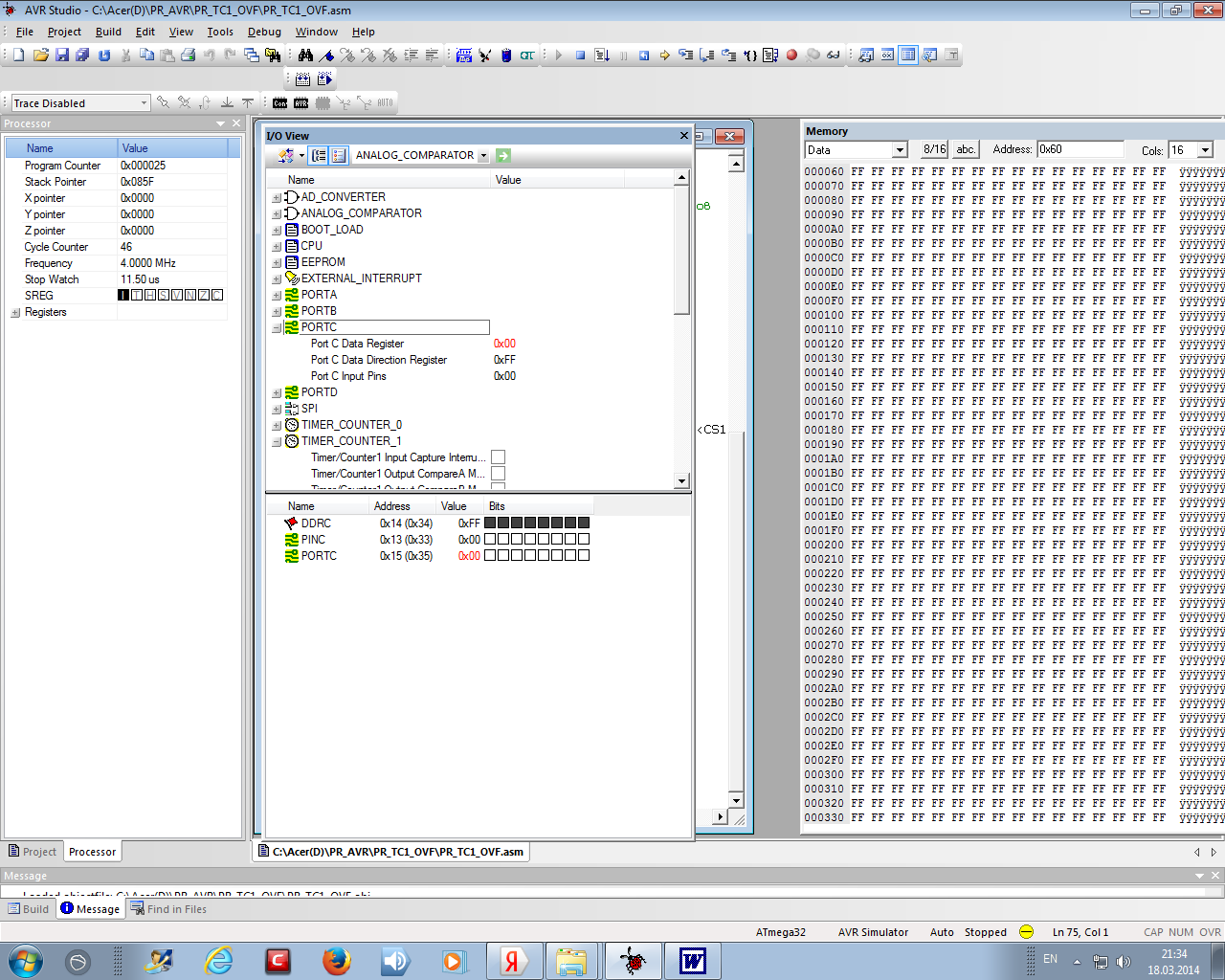
Task: Toggle the Input Capture Interrupt checkbox
Action: tap(498, 457)
